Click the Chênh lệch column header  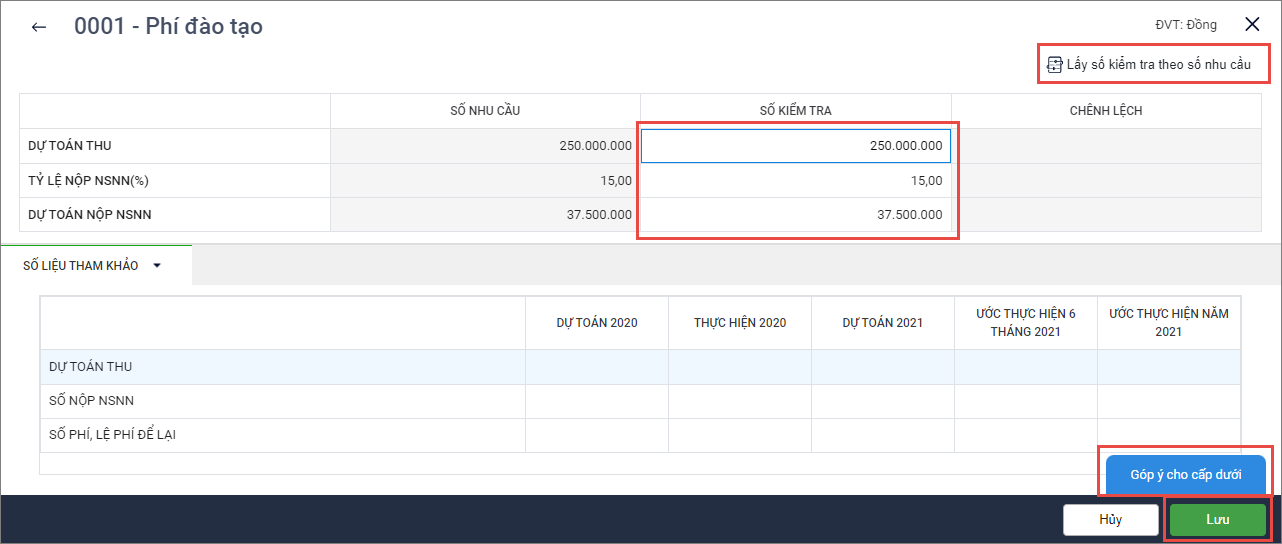coord(1105,111)
